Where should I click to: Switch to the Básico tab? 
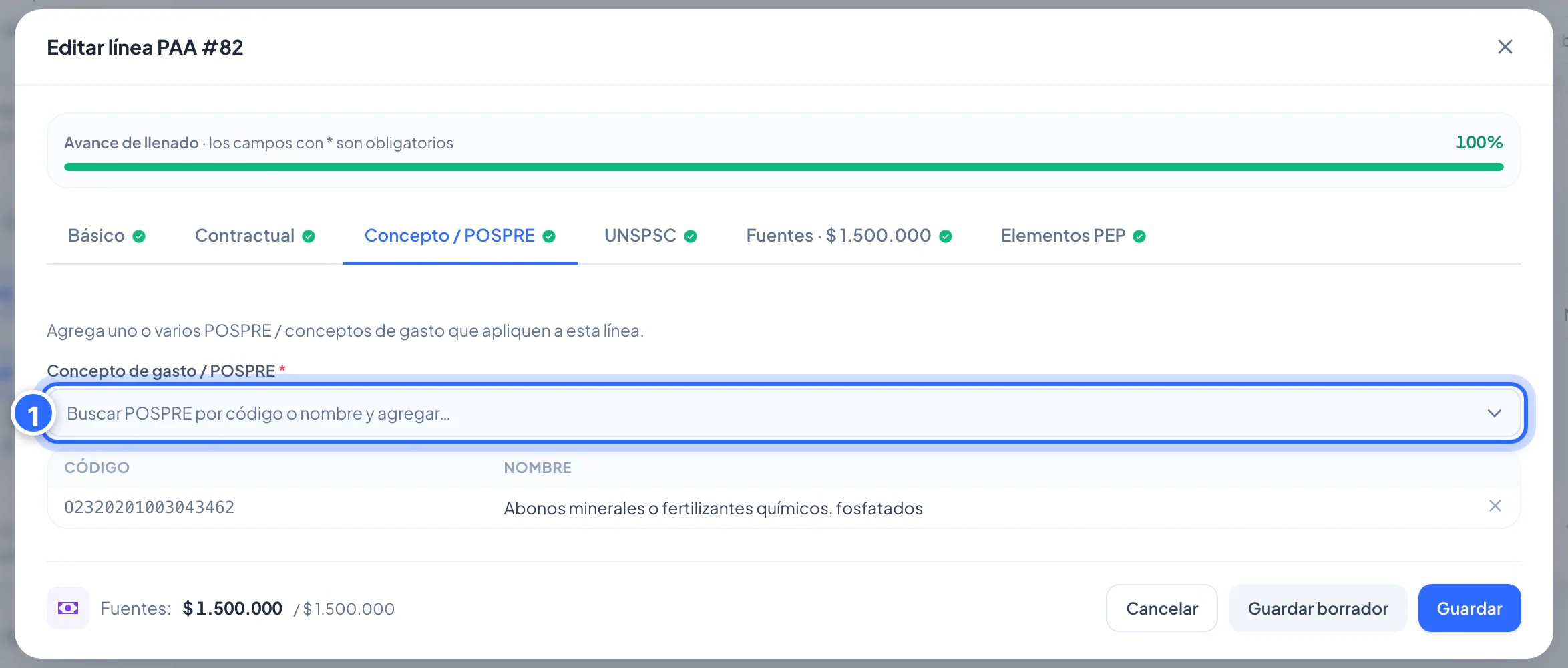coord(107,236)
